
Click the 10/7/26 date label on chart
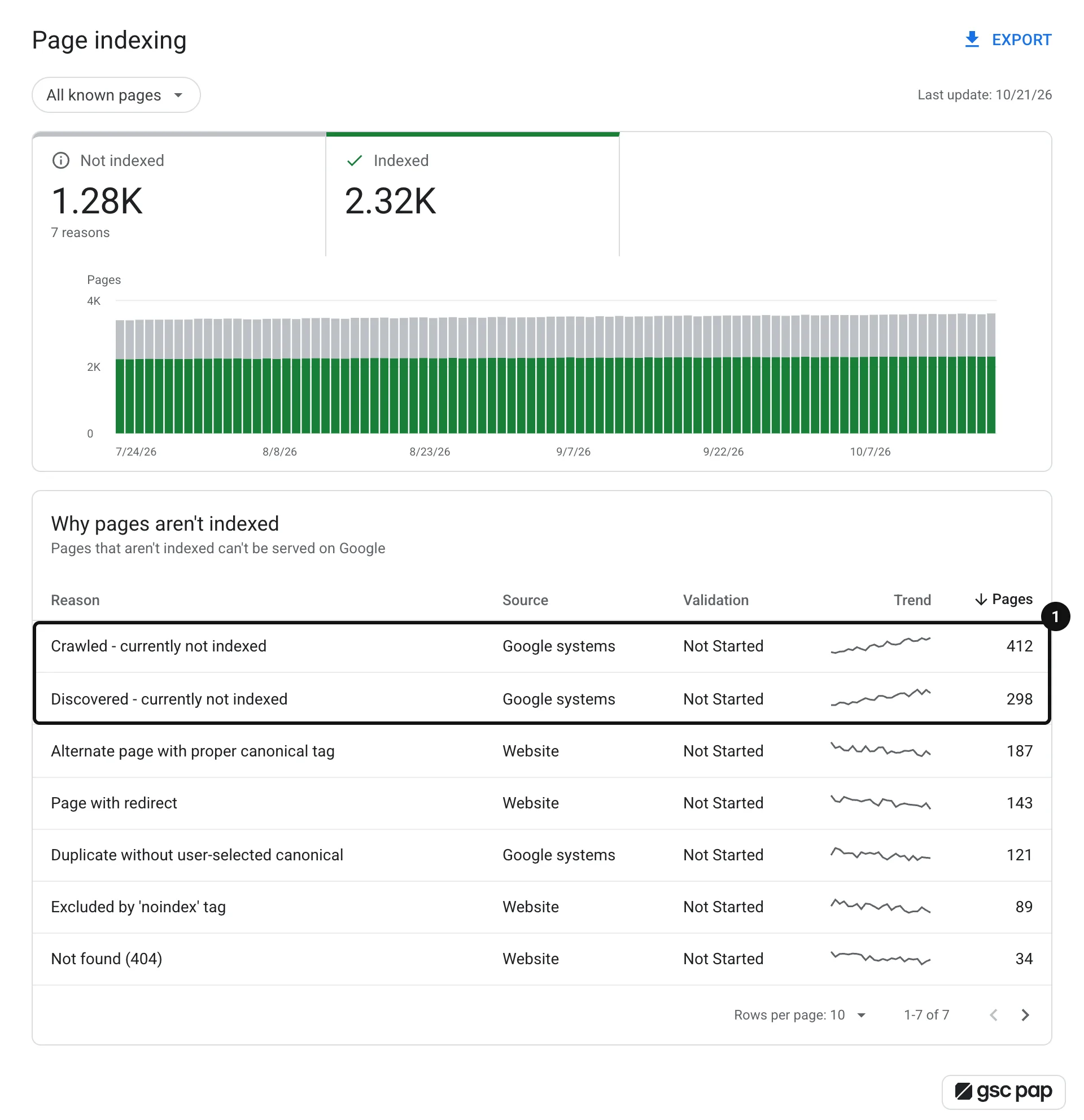[x=869, y=452]
